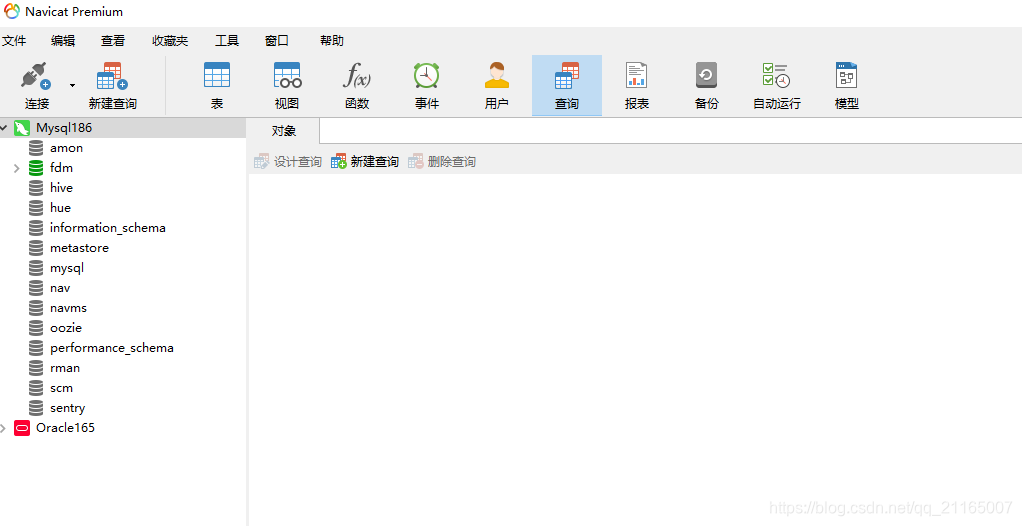
Task: Click the hue database cylinder icon
Action: coord(36,208)
